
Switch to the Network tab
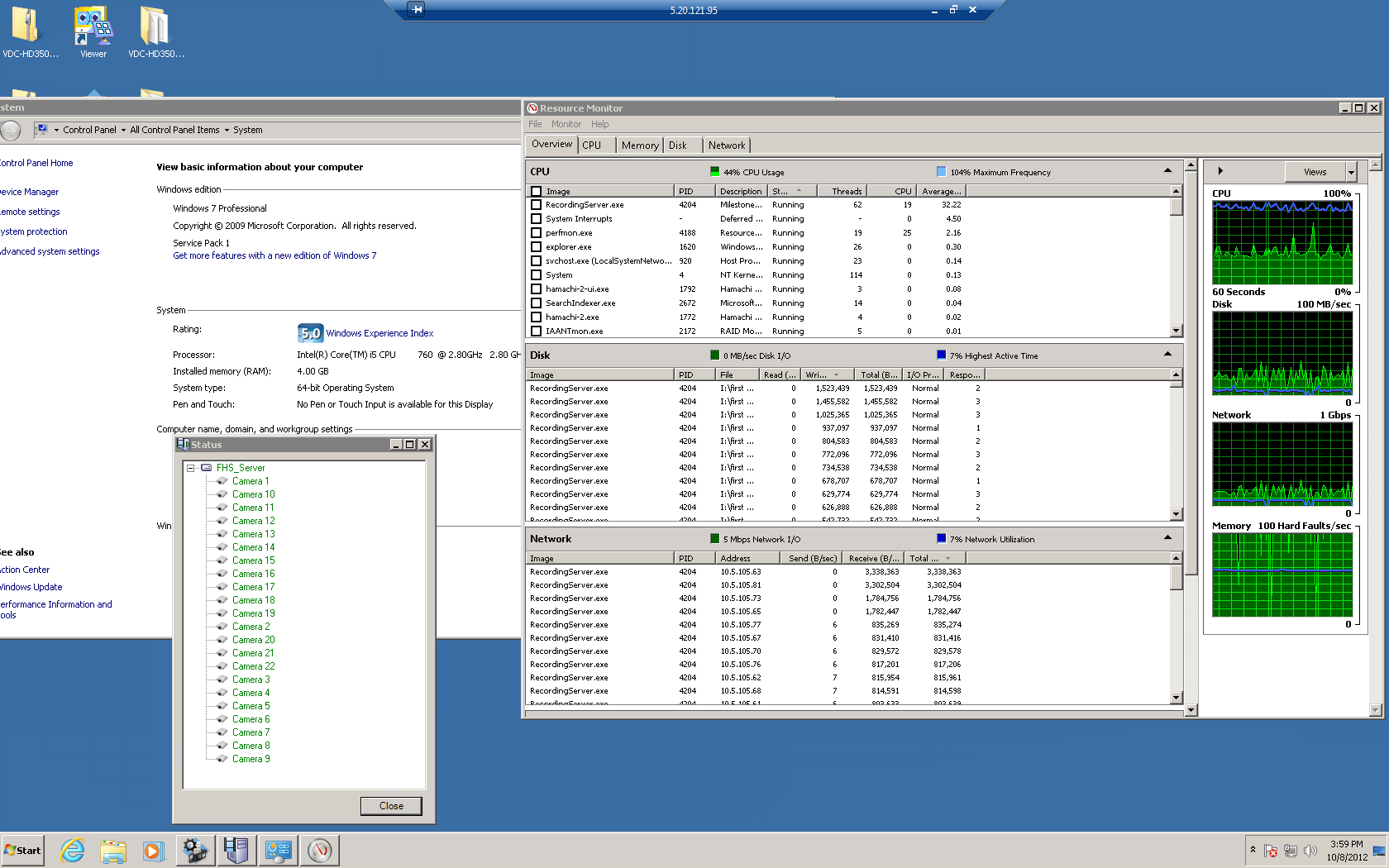click(x=727, y=145)
